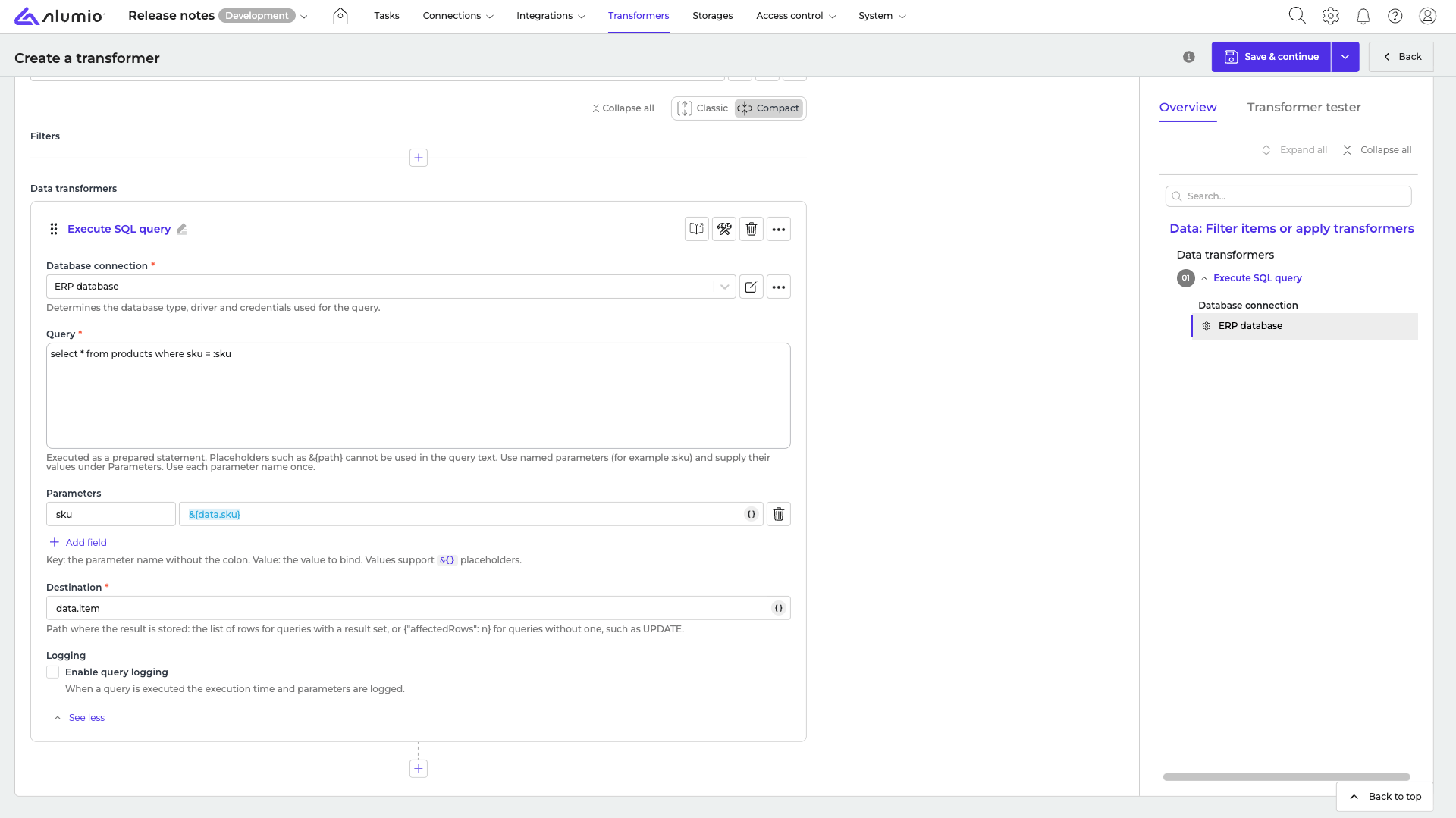The width and height of the screenshot is (1456, 818).
Task: Expand the Integrations menu
Action: click(551, 16)
